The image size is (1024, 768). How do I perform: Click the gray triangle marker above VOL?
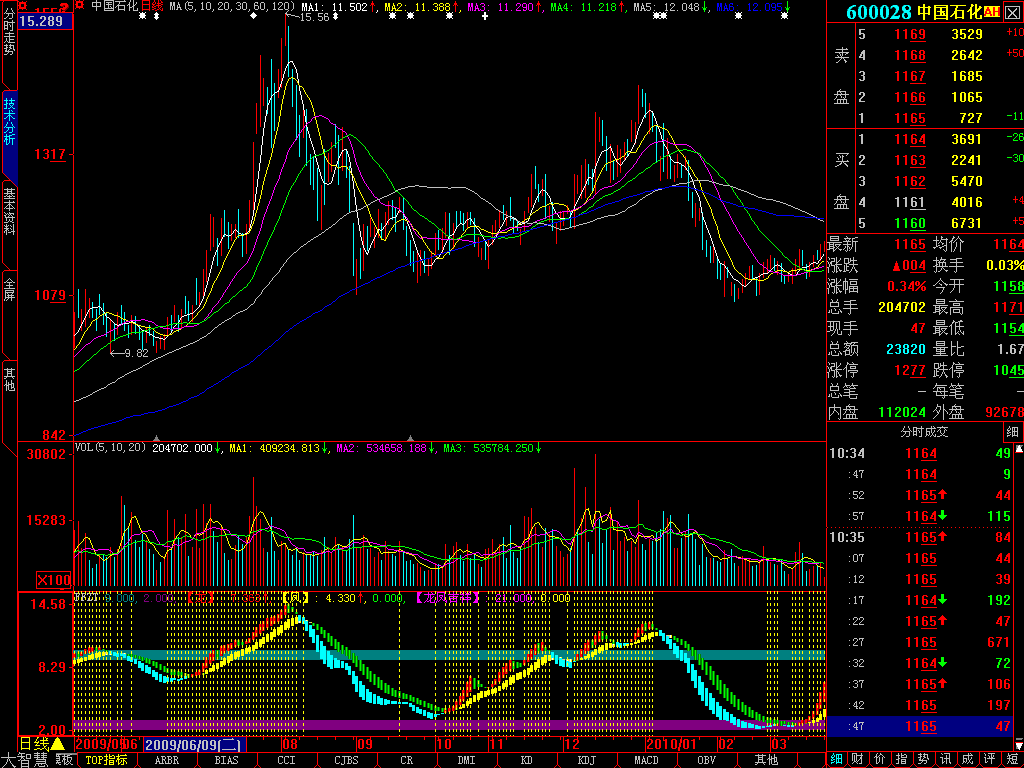[x=156, y=438]
